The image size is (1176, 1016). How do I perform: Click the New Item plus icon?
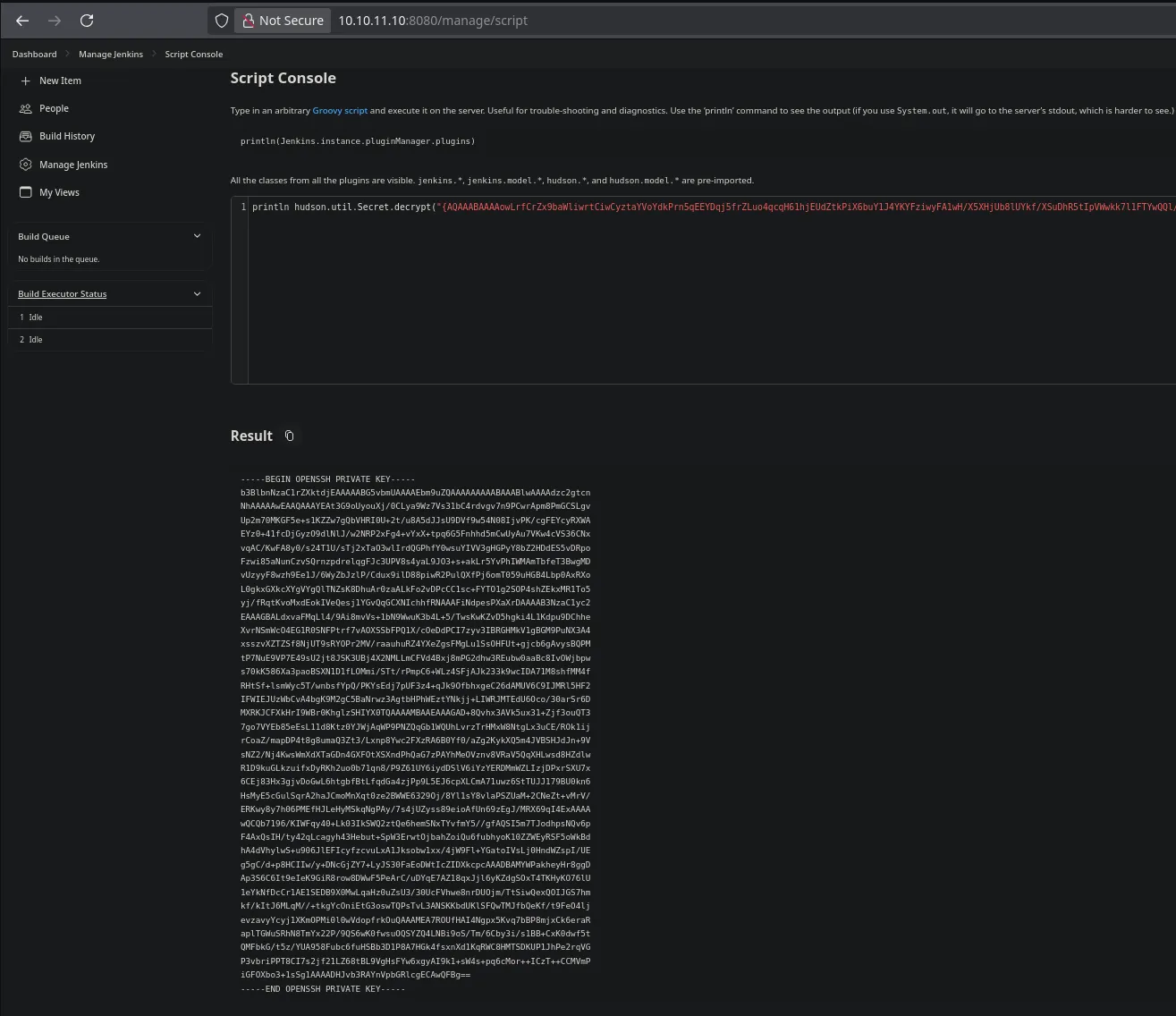tap(25, 80)
